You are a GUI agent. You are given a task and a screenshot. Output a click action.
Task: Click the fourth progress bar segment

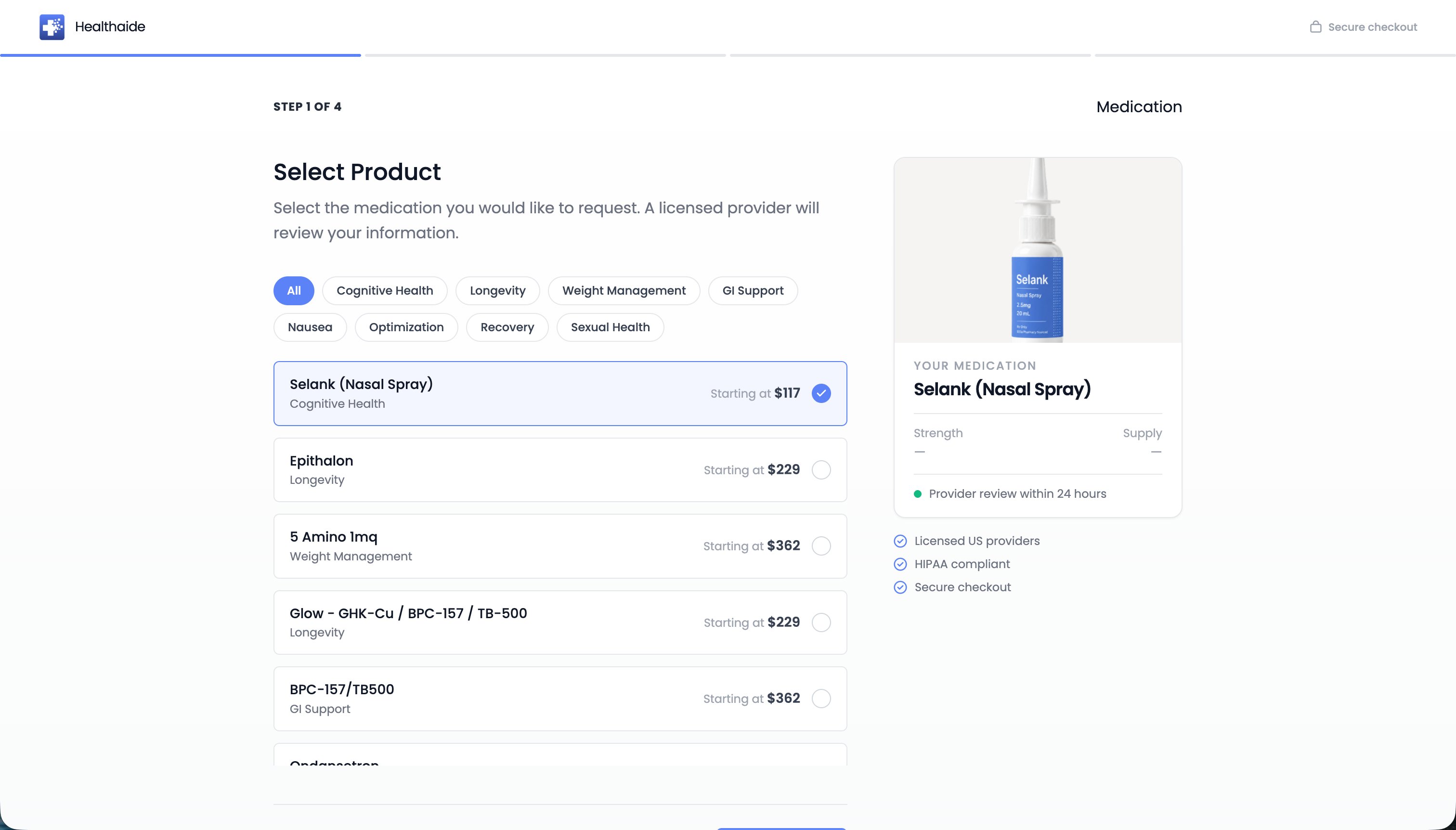[1274, 55]
